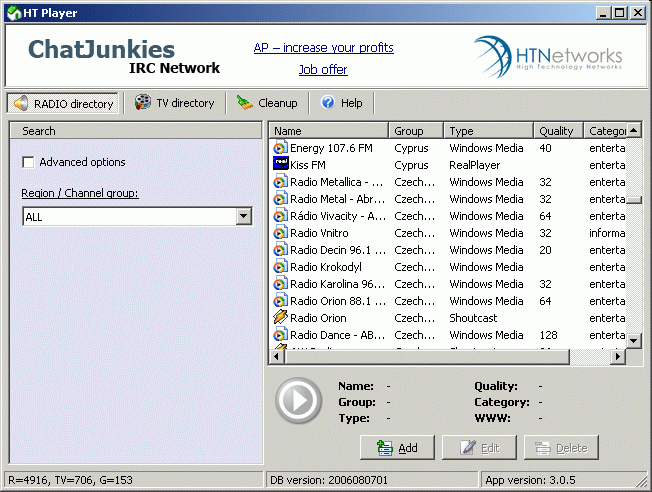Viewport: 652px width, 492px height.
Task: Click the Search panel header
Action: tap(136, 131)
